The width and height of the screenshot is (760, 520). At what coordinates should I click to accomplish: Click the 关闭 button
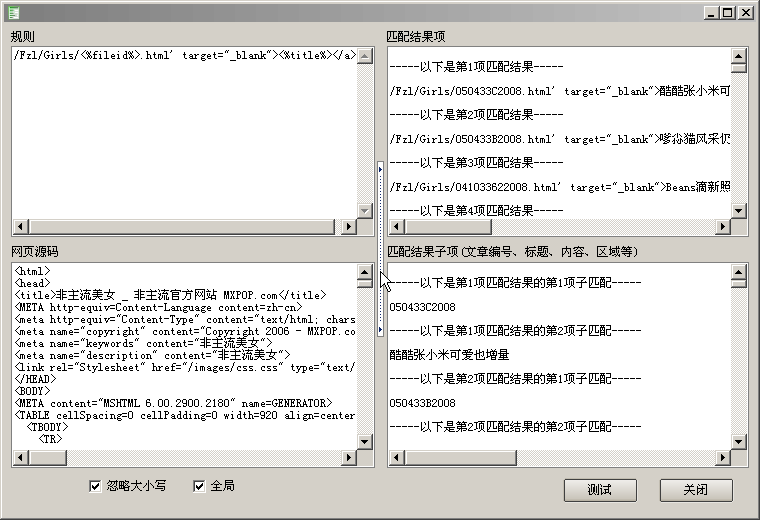click(x=696, y=490)
